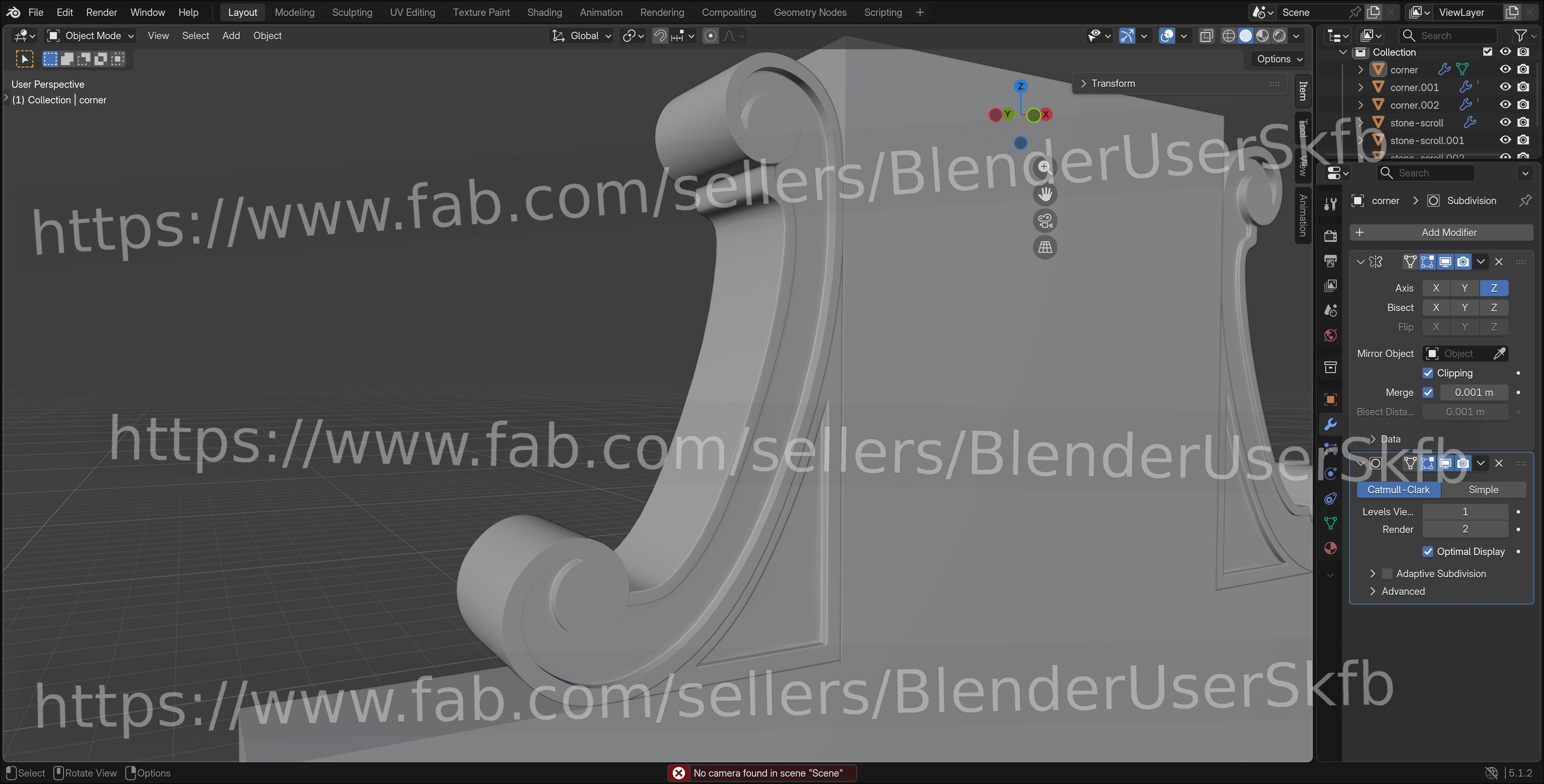Toggle the Merge checkbox

point(1428,392)
